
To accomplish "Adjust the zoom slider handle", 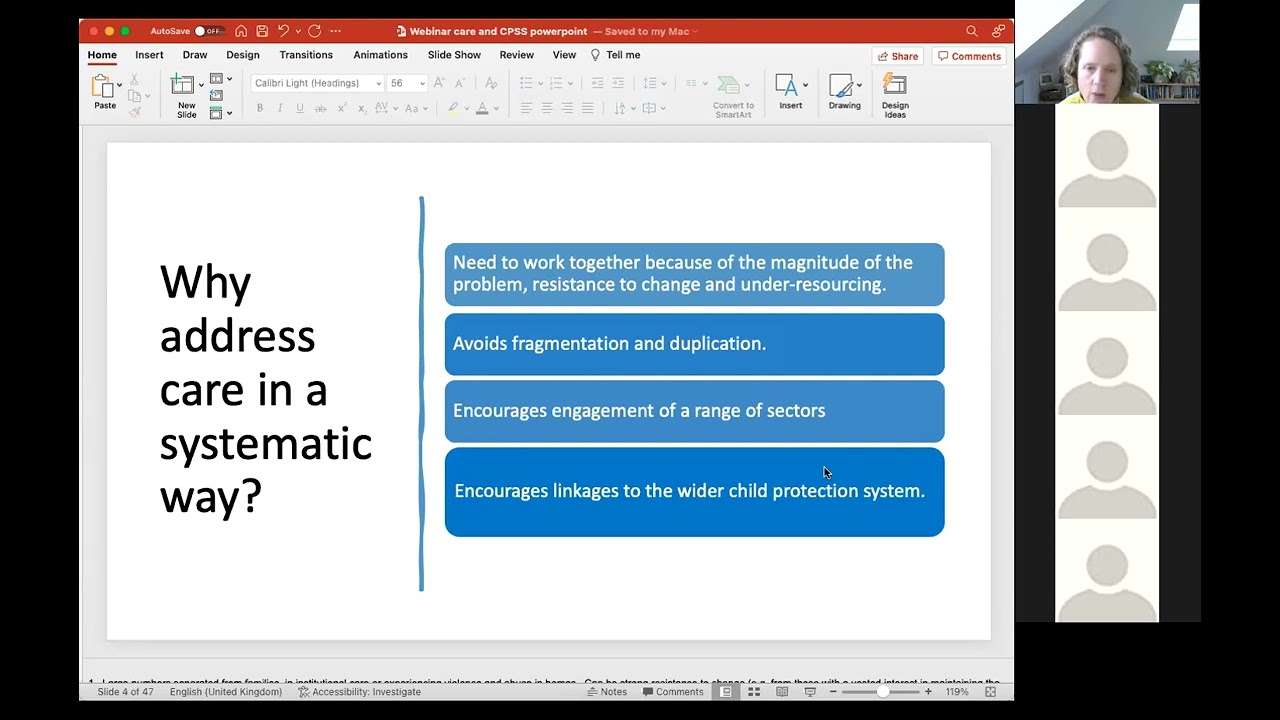I will tap(882, 692).
